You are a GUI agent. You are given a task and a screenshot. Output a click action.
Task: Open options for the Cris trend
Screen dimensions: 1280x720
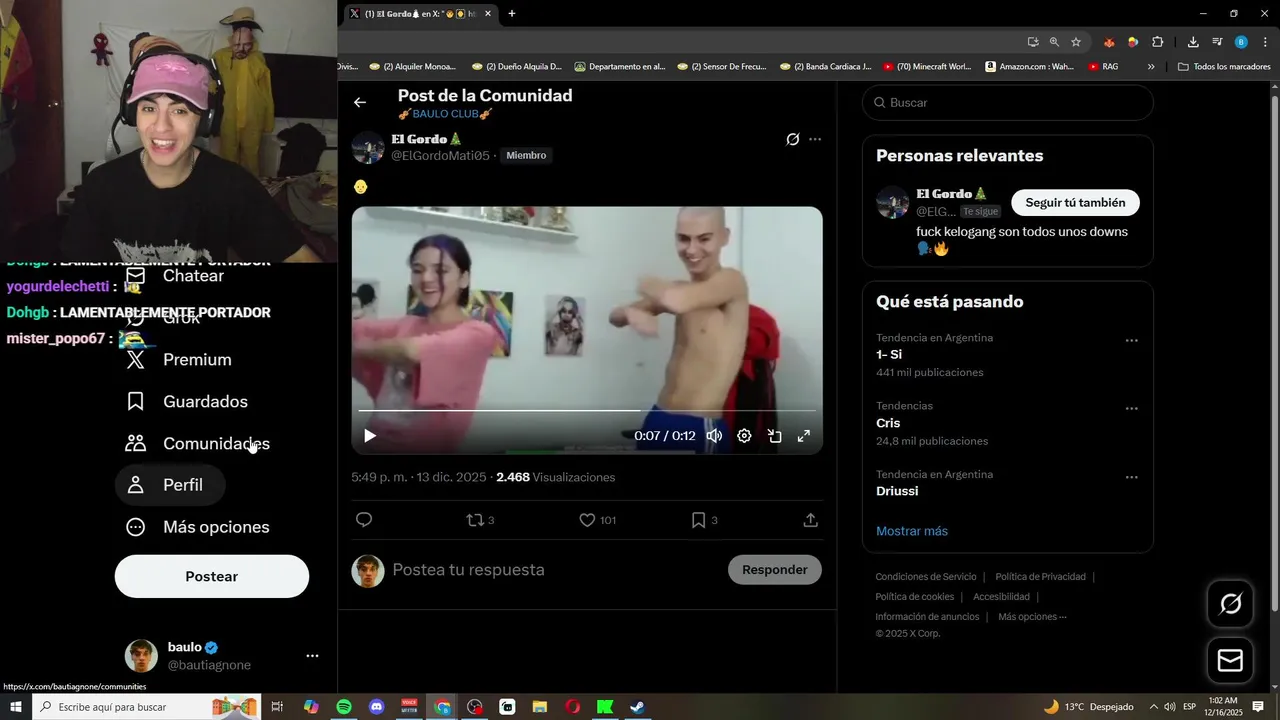tap(1131, 409)
